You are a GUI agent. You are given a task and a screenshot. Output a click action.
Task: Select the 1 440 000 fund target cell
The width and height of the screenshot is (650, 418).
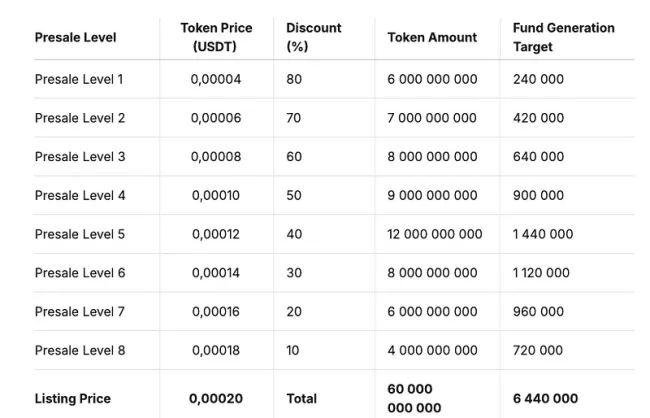point(543,234)
